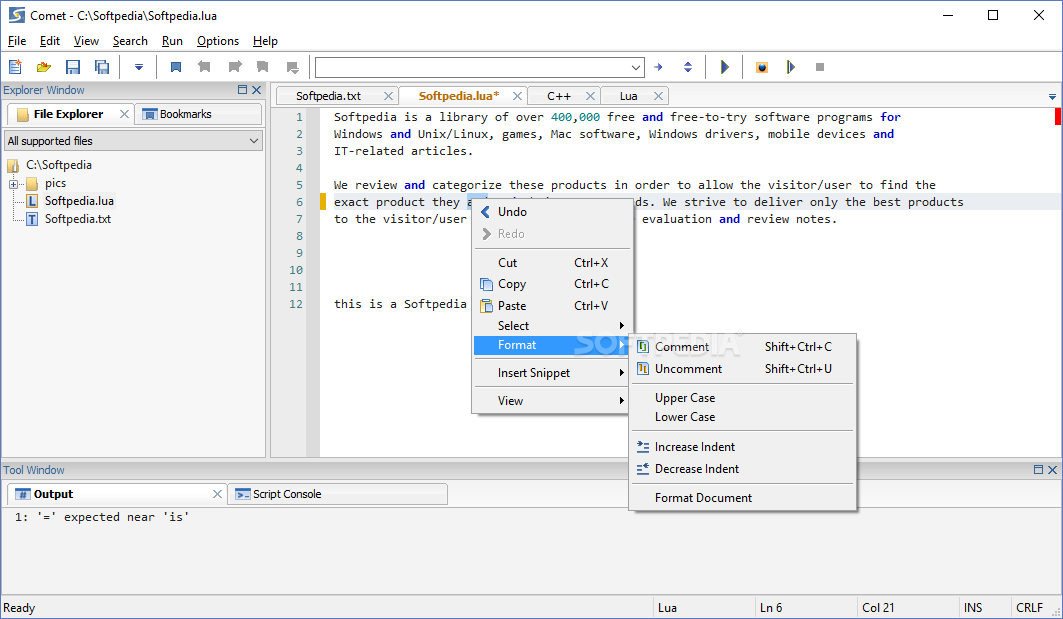
Task: Toggle bookmark with the blue bookmark icon
Action: pyautogui.click(x=176, y=67)
